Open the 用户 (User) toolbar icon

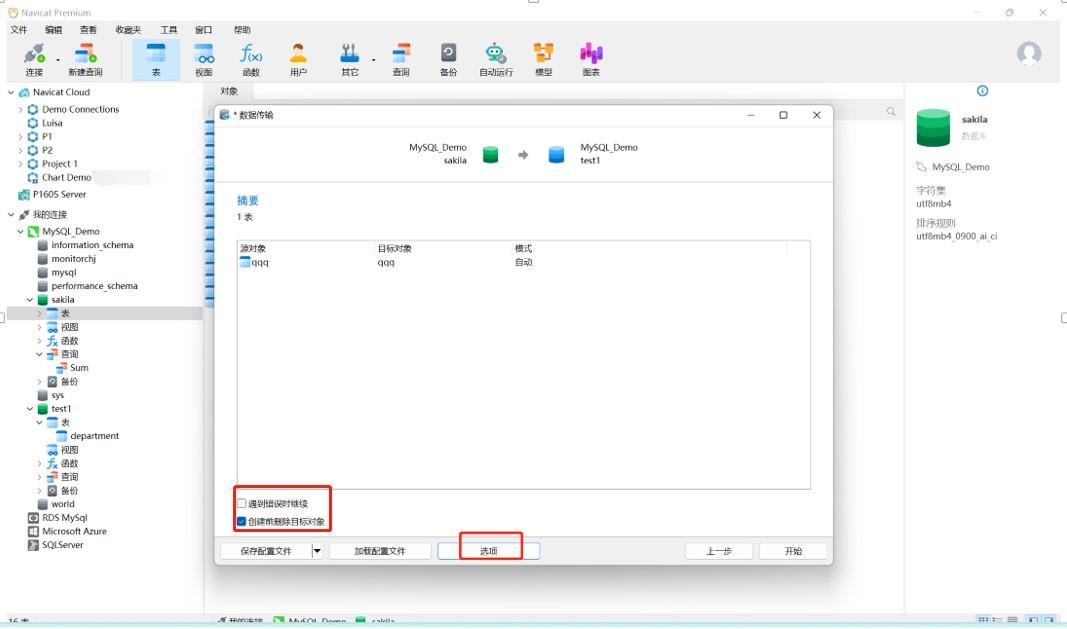click(298, 58)
